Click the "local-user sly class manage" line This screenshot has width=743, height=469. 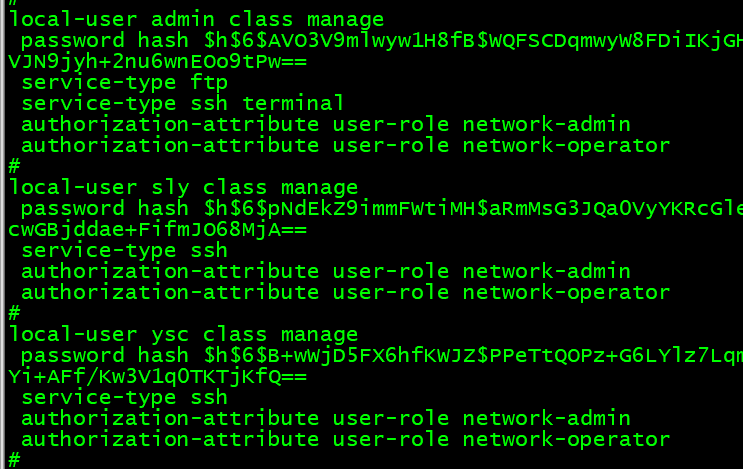(x=182, y=188)
